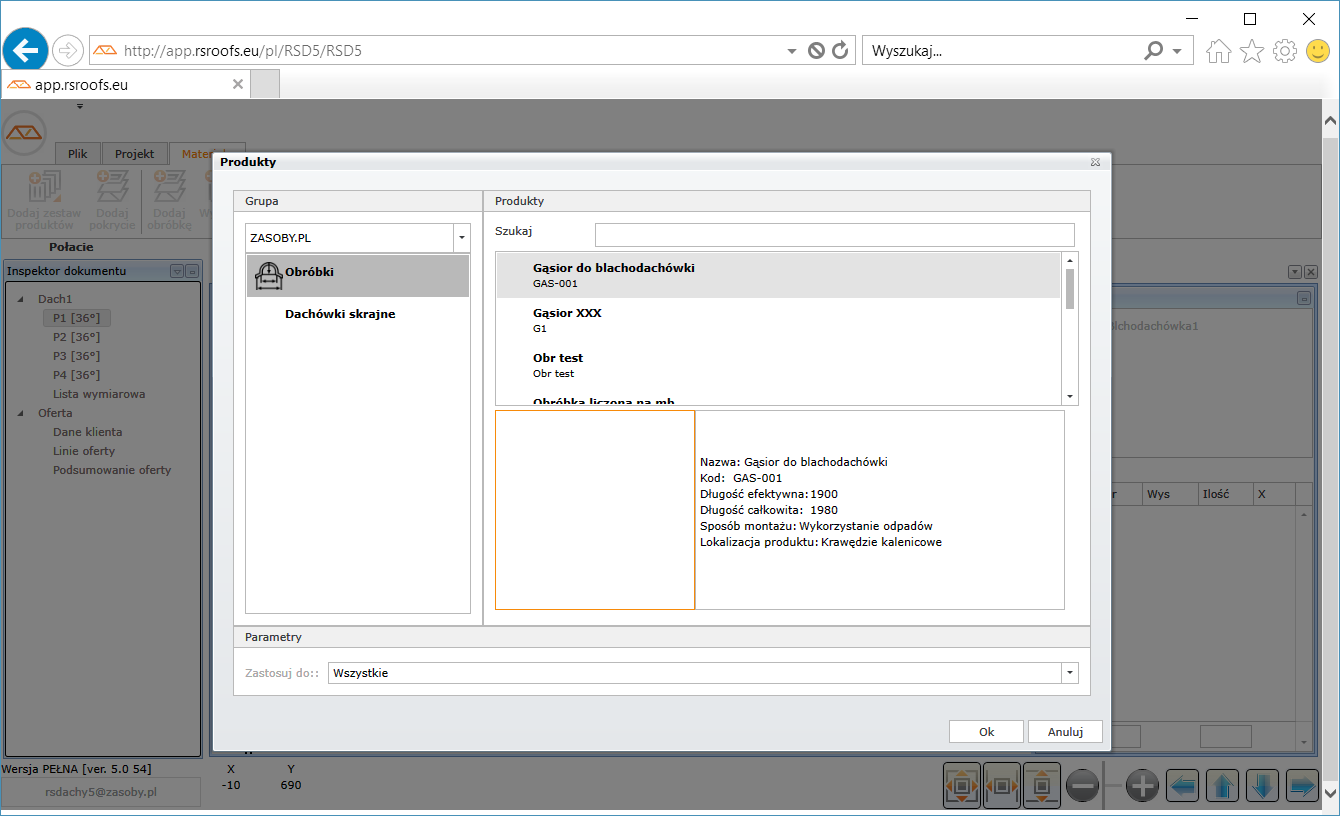This screenshot has height=816, width=1340.
Task: Pan view up with blue arrow
Action: click(x=1222, y=786)
